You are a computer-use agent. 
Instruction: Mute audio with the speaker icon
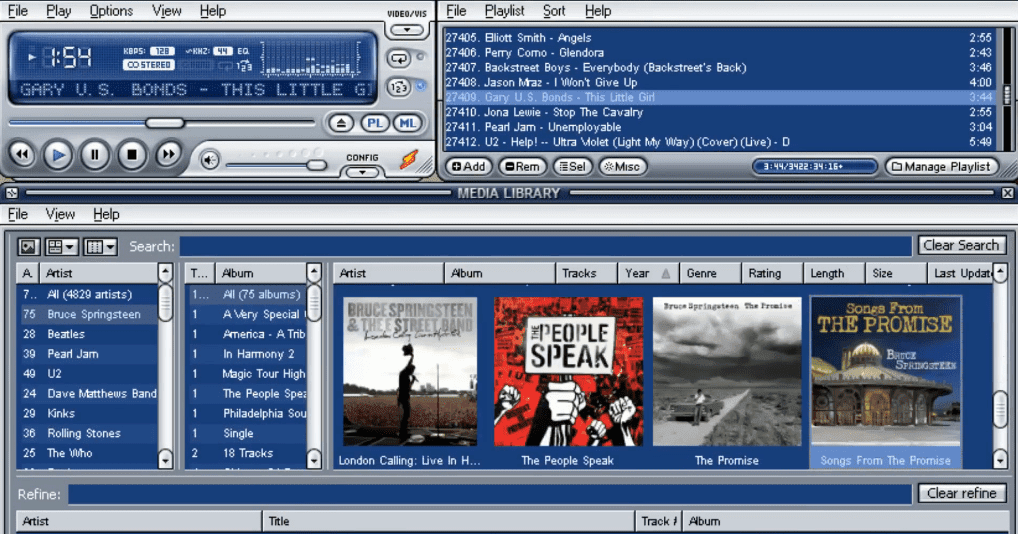click(210, 160)
